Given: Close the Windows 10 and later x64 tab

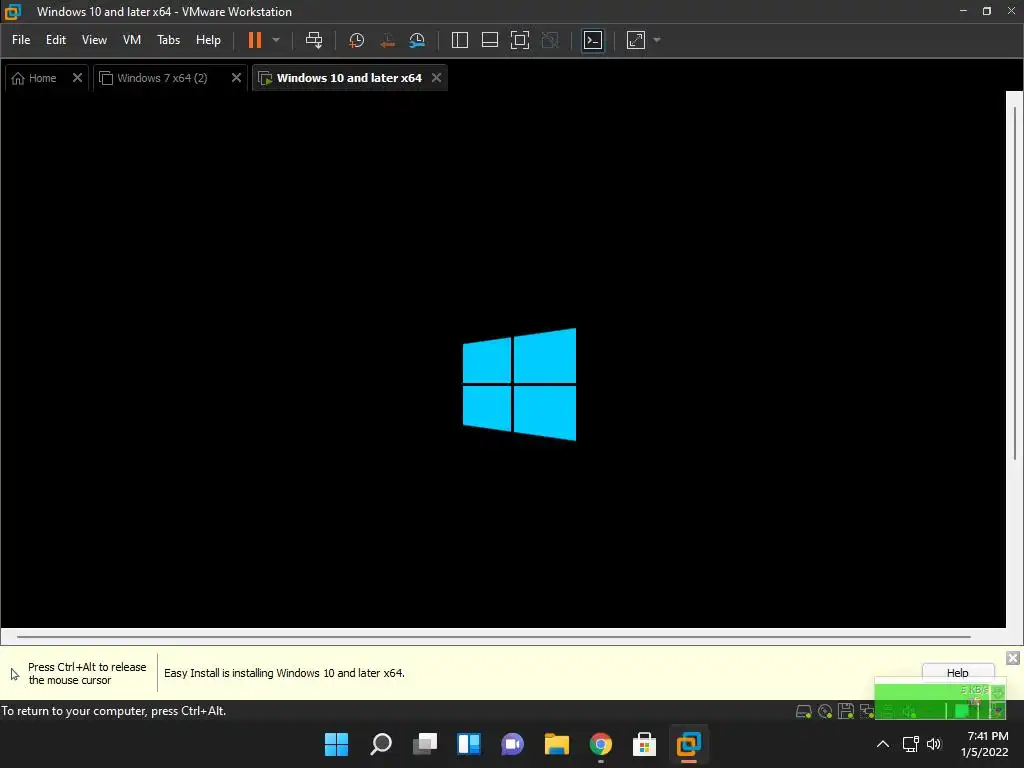Looking at the screenshot, I should pos(436,78).
